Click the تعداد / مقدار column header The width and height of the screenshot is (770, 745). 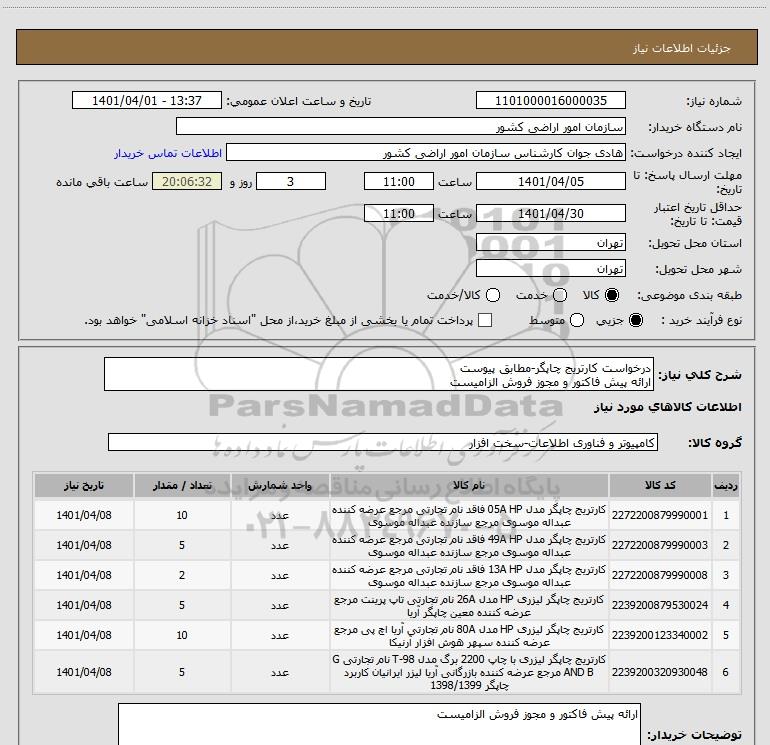(182, 486)
